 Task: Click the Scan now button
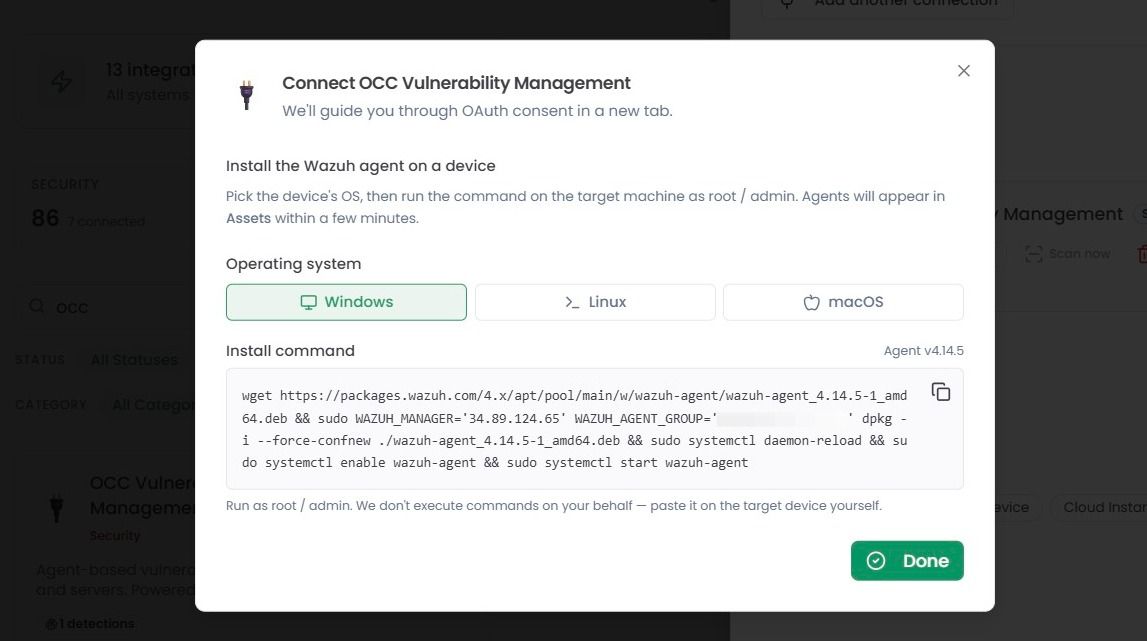pyautogui.click(x=1067, y=254)
